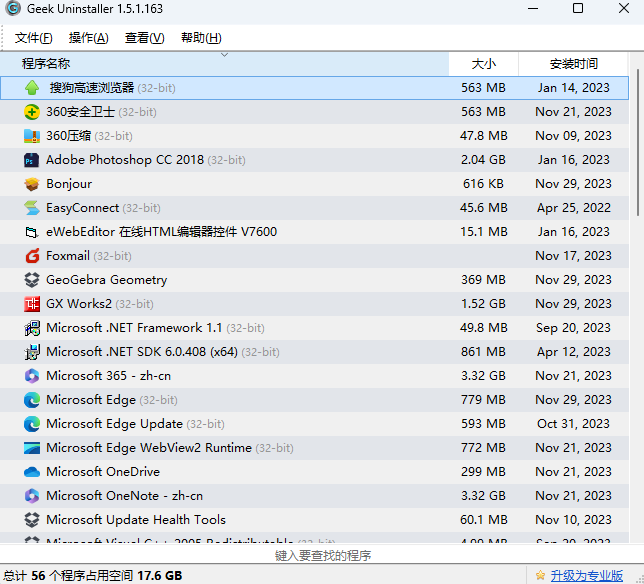The width and height of the screenshot is (644, 584).
Task: Select Microsoft .NET Framework 1.1 name
Action: click(x=134, y=328)
